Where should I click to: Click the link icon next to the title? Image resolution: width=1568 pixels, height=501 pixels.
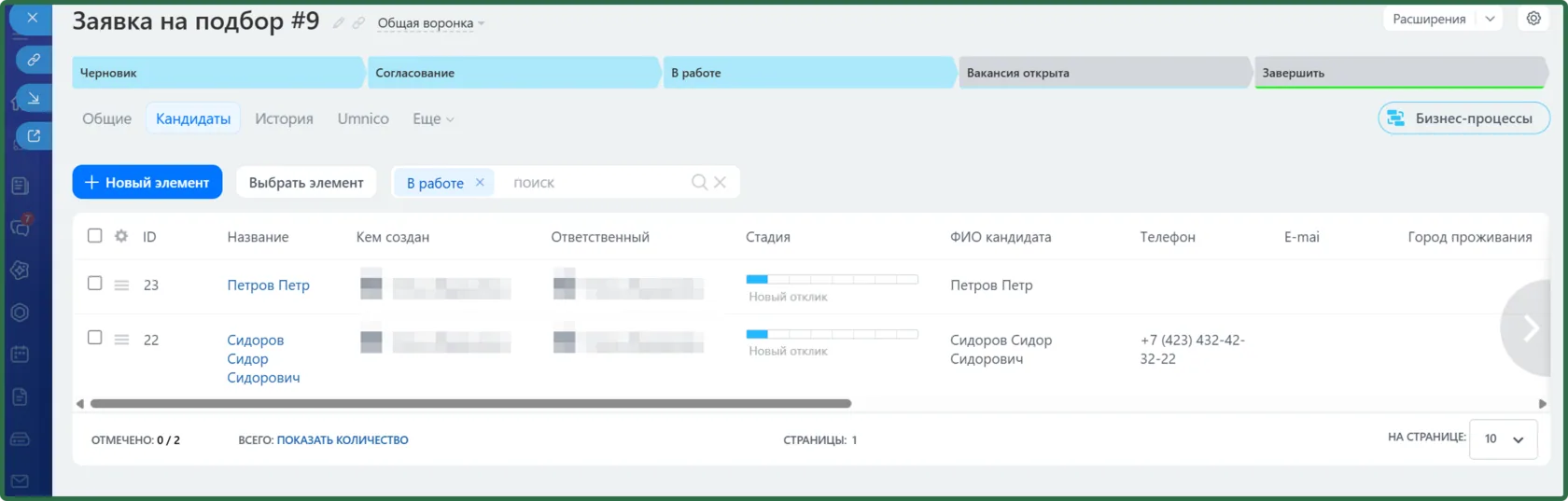point(358,22)
